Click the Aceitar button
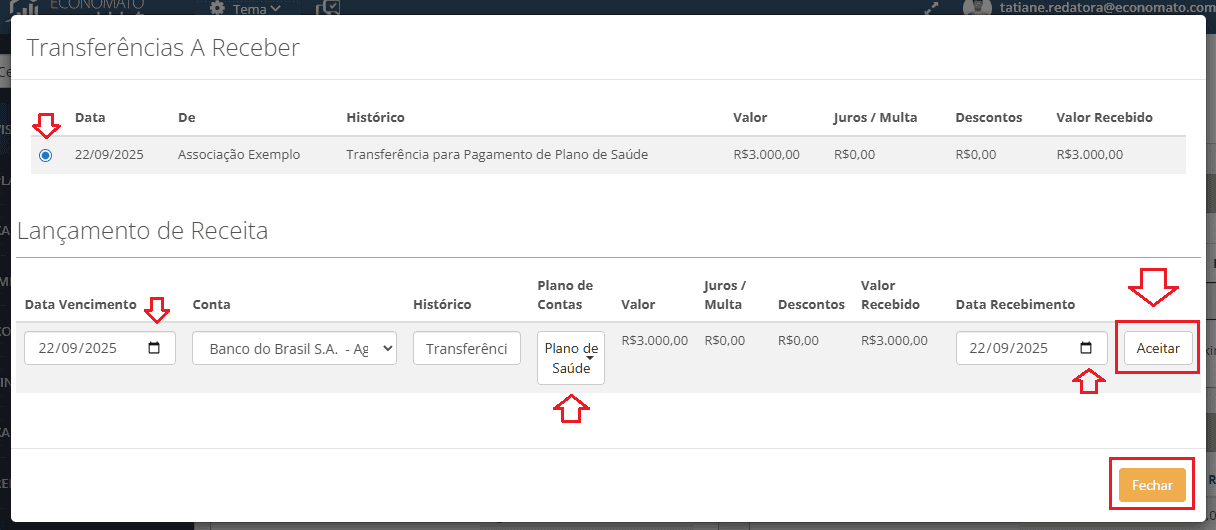This screenshot has width=1216, height=530. [1158, 348]
